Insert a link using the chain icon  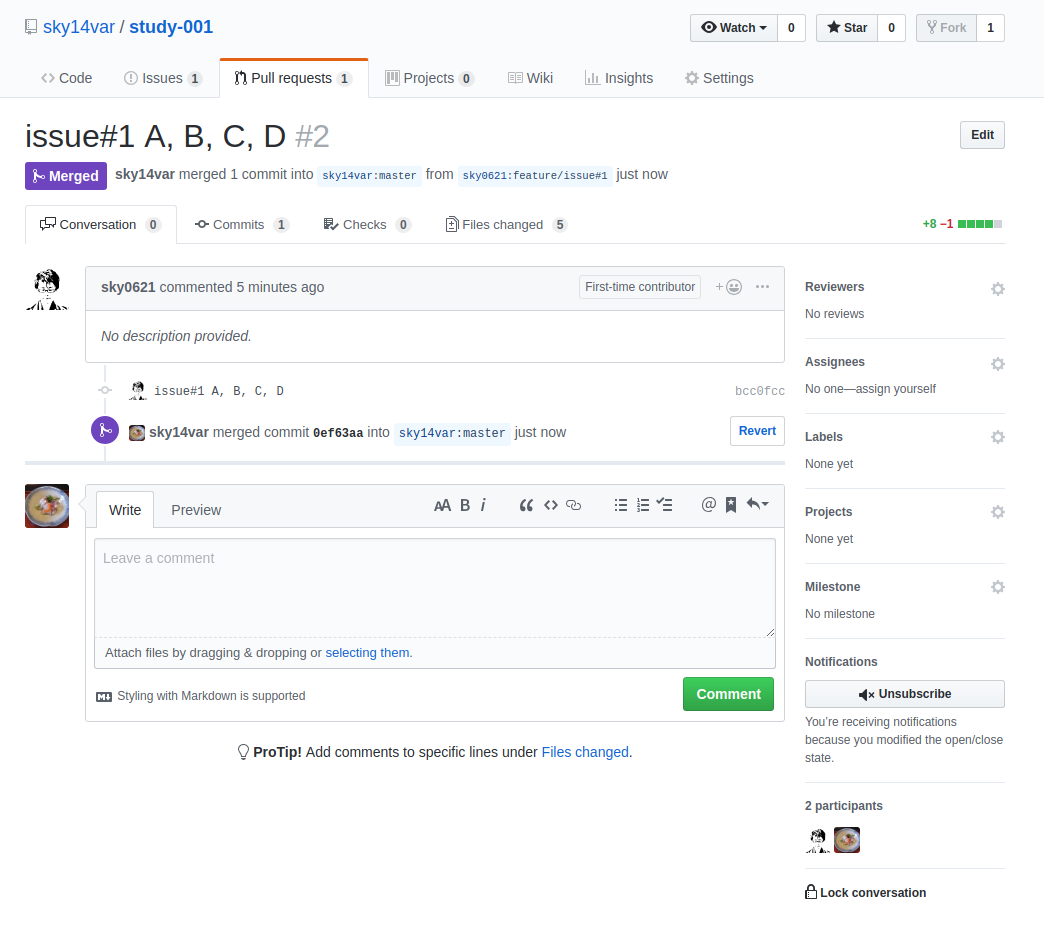coord(573,505)
